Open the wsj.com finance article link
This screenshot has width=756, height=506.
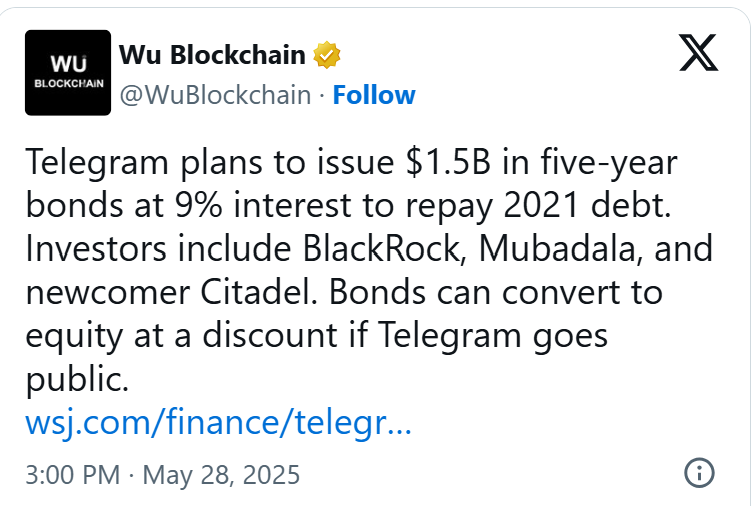218,424
